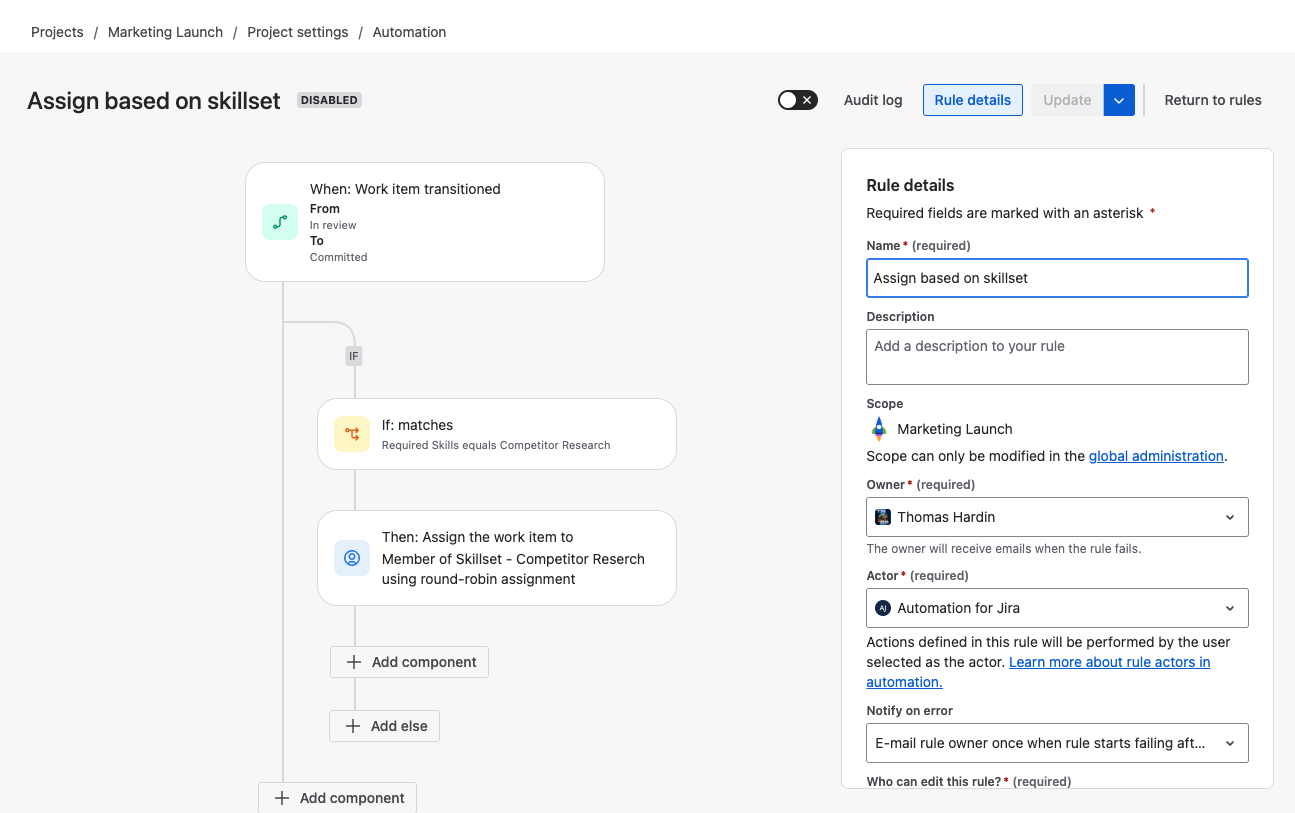The width and height of the screenshot is (1295, 813).
Task: Open the Owner dropdown
Action: coord(1230,517)
